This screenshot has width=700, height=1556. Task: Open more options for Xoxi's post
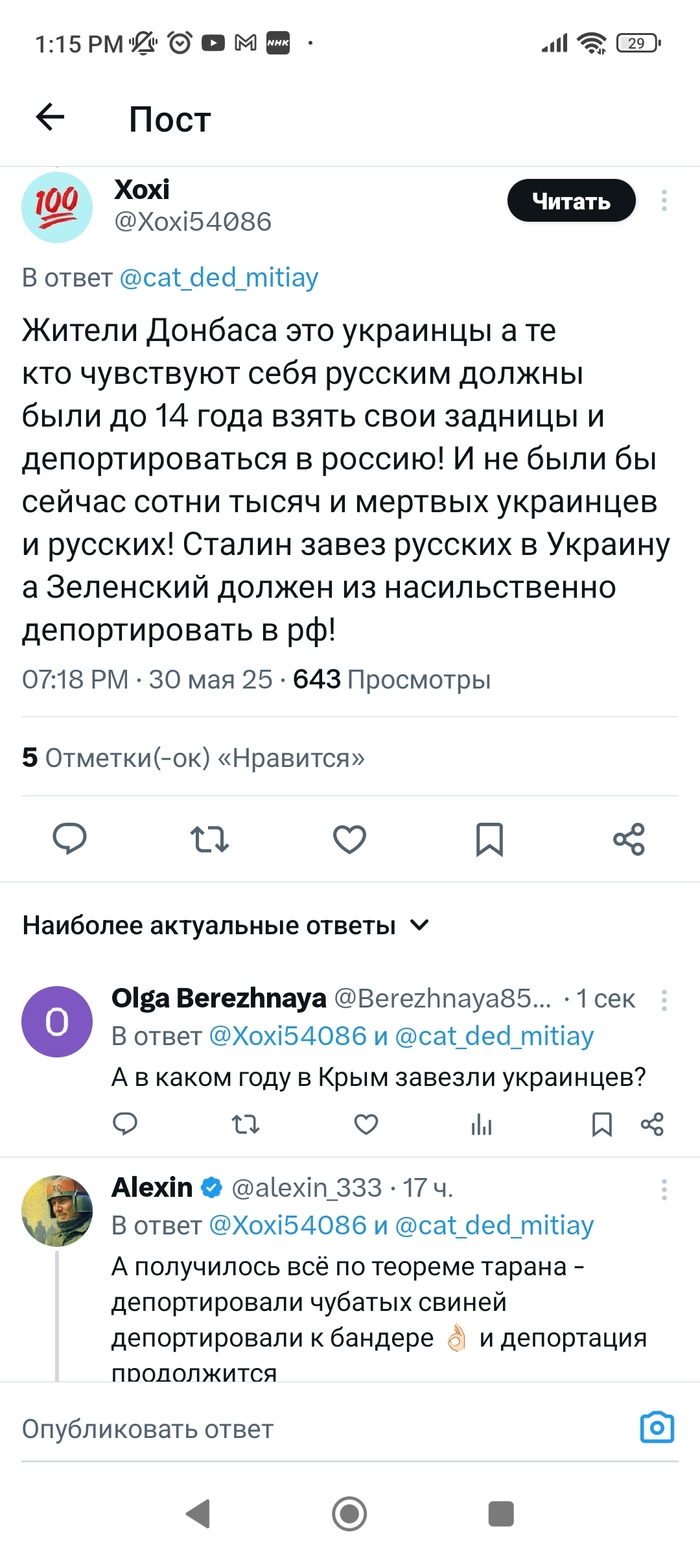pos(664,201)
